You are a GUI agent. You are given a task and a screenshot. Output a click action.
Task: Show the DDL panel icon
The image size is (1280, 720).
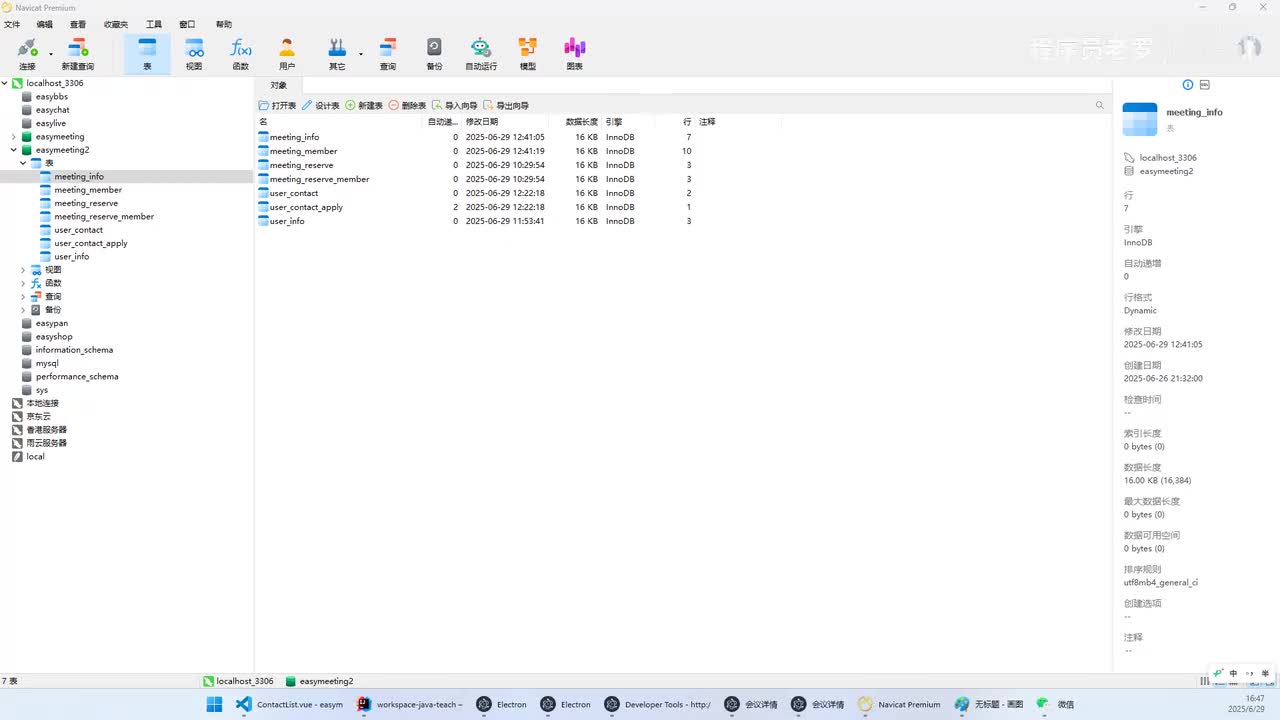1205,85
